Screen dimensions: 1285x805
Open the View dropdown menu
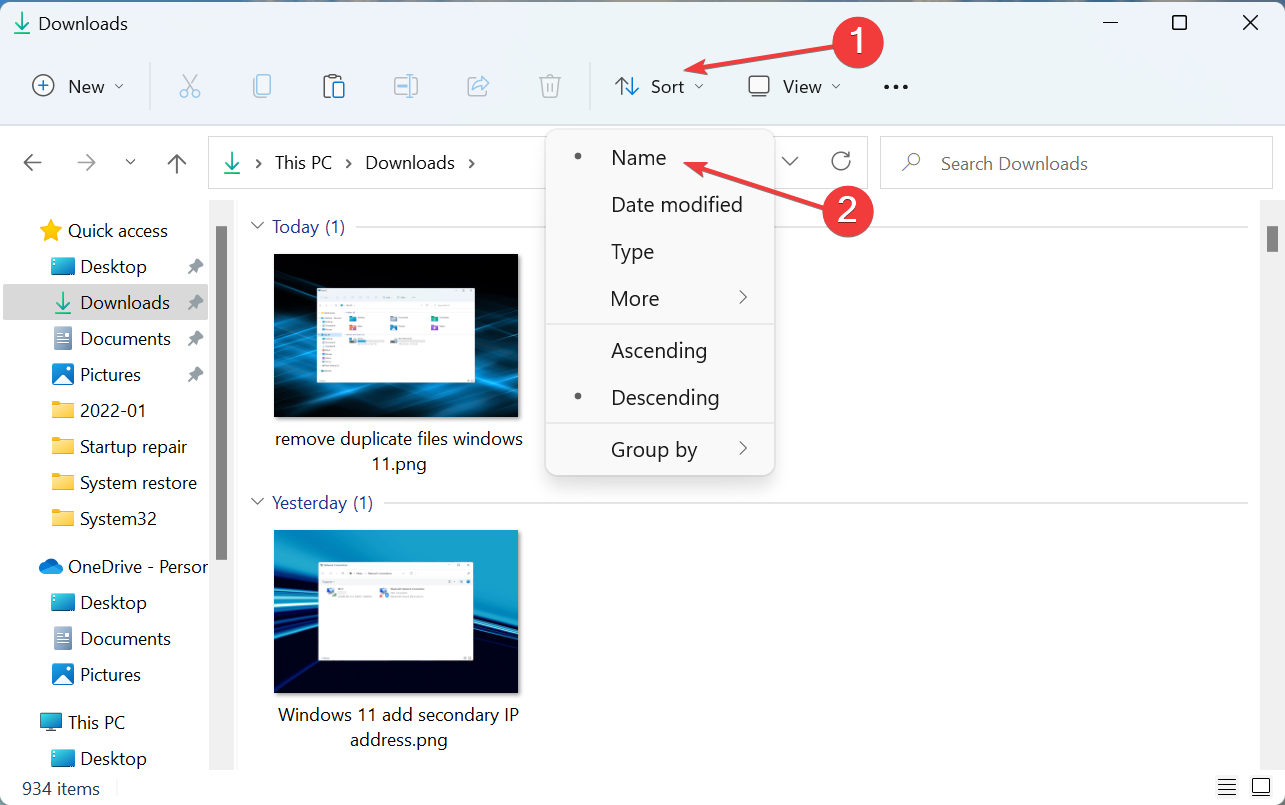pyautogui.click(x=795, y=87)
